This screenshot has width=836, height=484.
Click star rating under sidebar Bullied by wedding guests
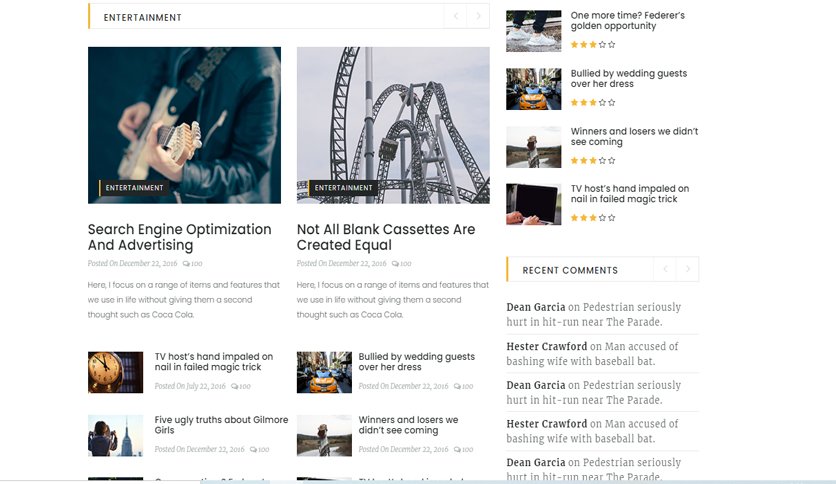tap(593, 102)
